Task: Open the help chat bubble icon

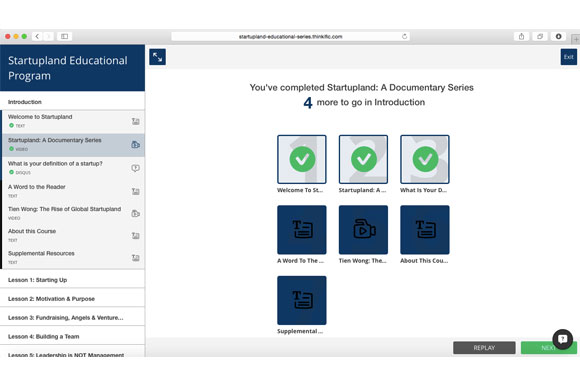Action: (x=563, y=339)
